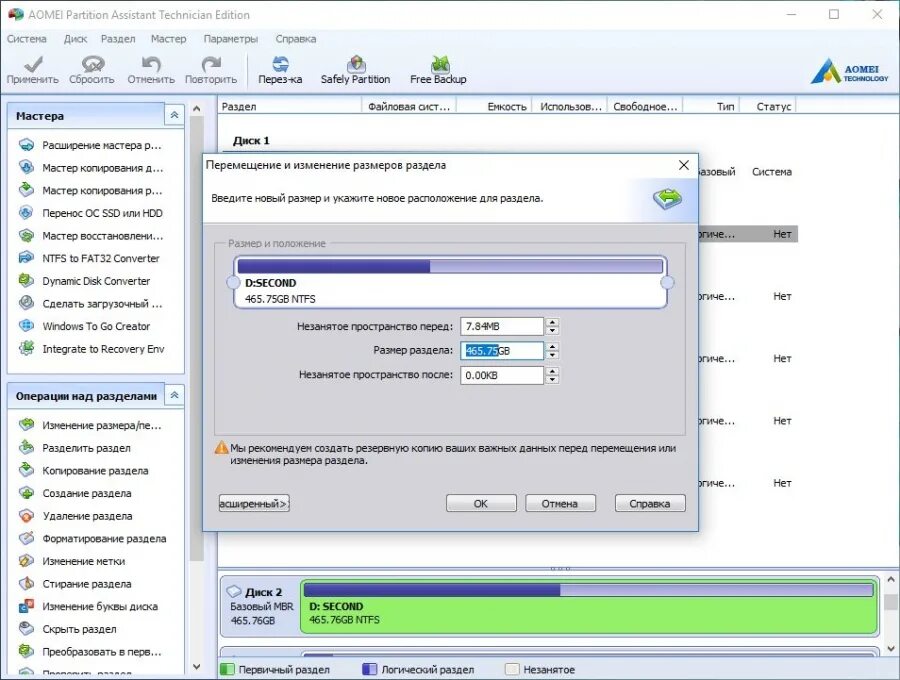Screen dimensions: 900x680
Task: Increase the space-after value with up arrow
Action: point(552,371)
